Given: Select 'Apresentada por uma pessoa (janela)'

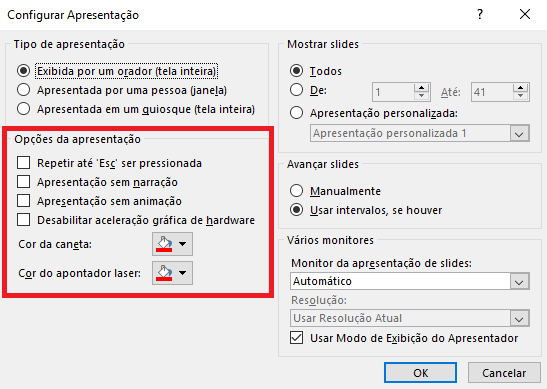Looking at the screenshot, I should [x=23, y=90].
